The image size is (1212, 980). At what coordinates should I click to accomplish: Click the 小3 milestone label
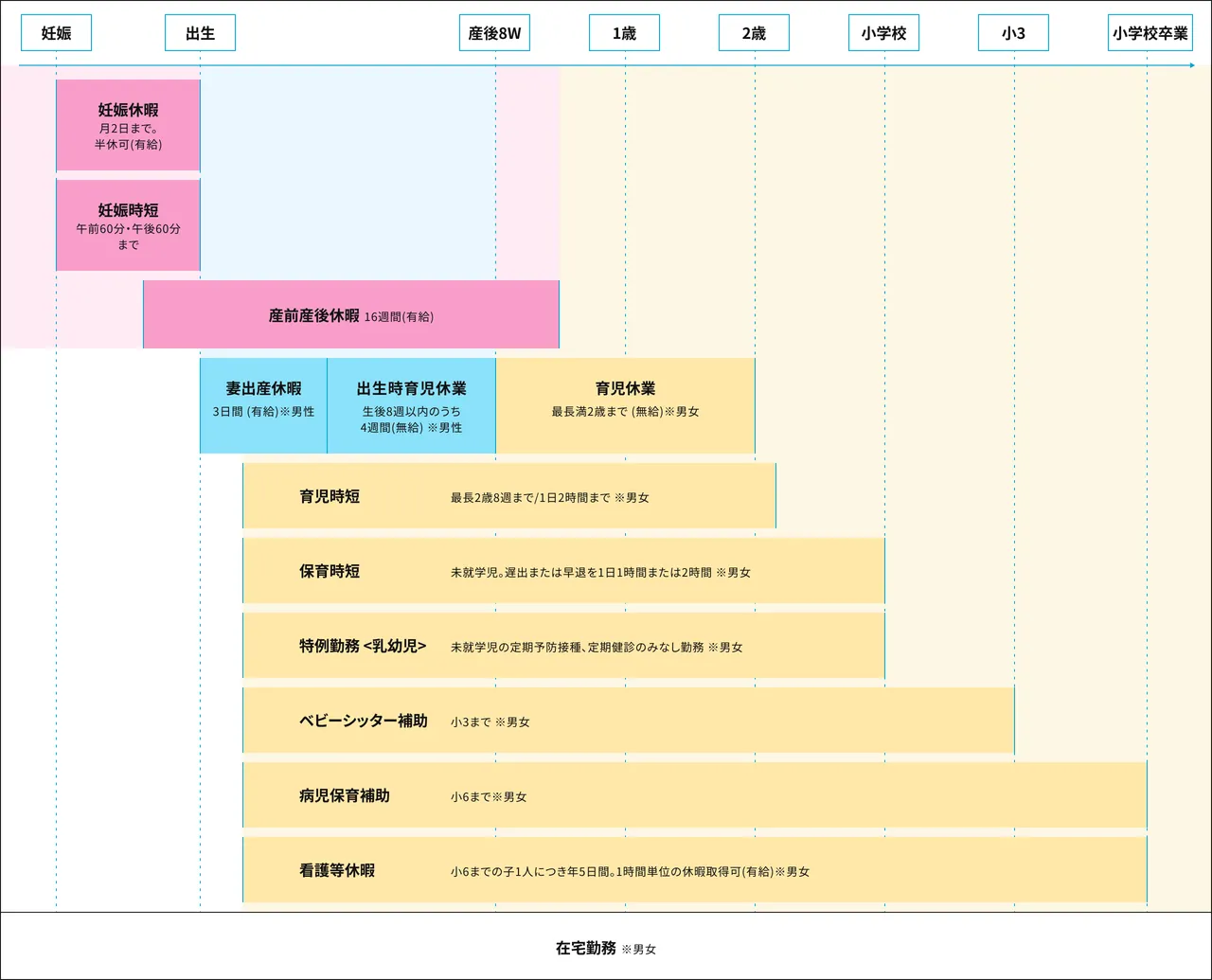click(x=1012, y=32)
